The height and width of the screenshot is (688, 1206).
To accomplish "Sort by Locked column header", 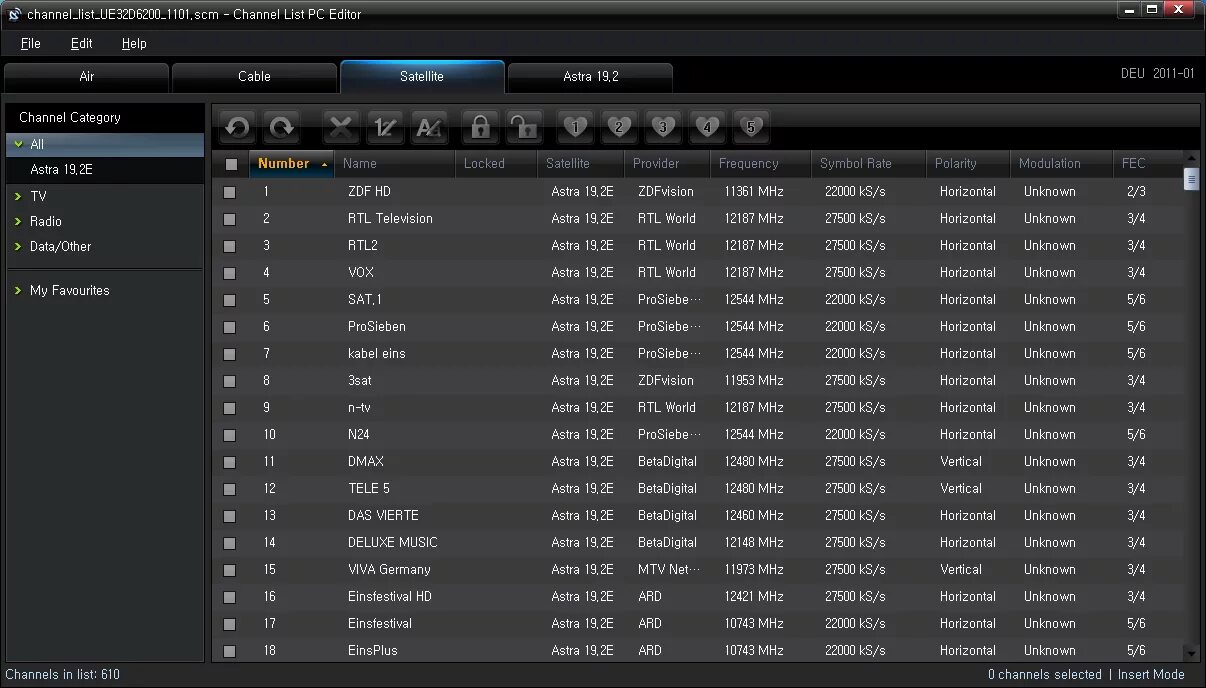I will [x=497, y=164].
